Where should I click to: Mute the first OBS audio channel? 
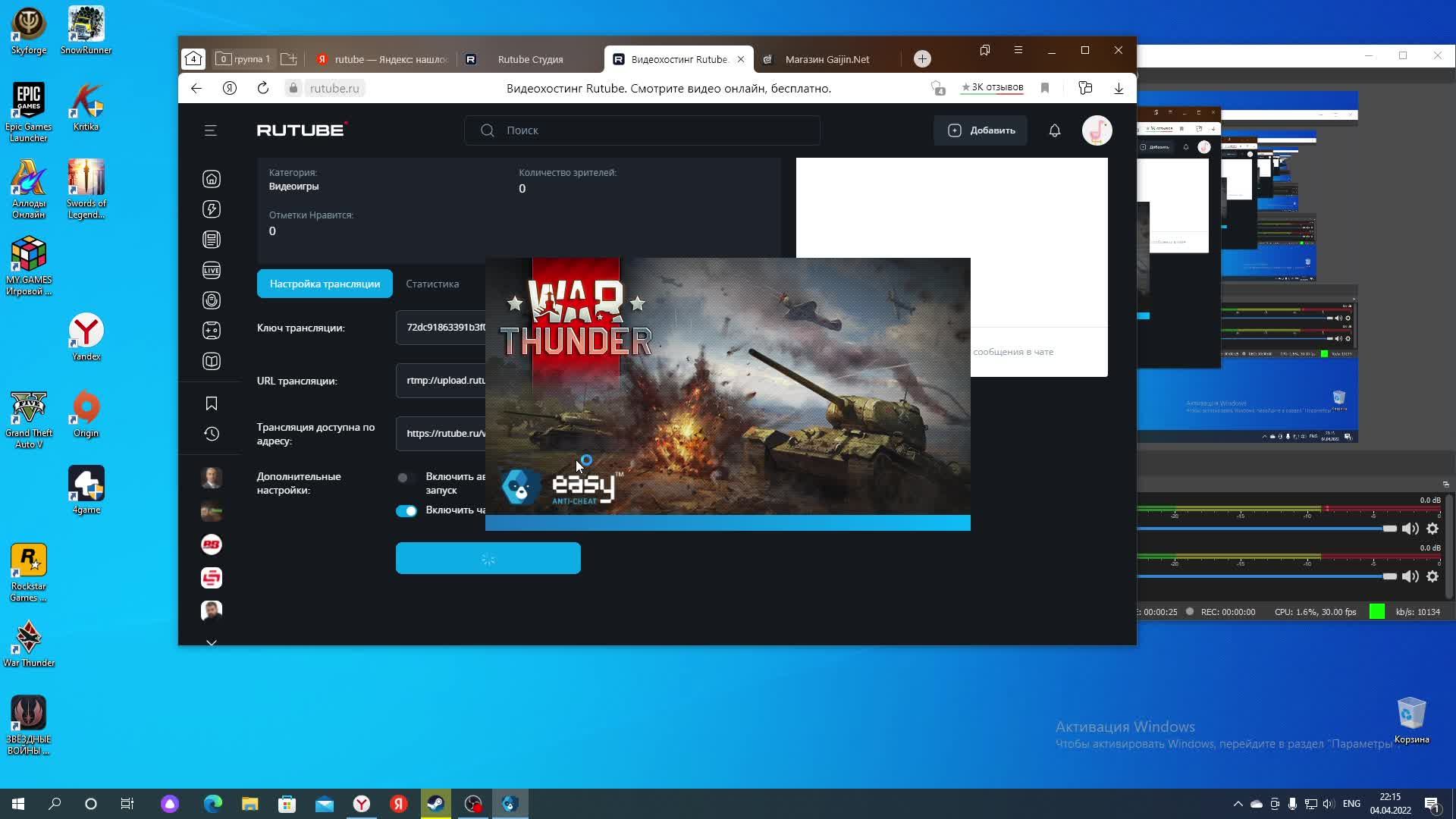click(1410, 529)
